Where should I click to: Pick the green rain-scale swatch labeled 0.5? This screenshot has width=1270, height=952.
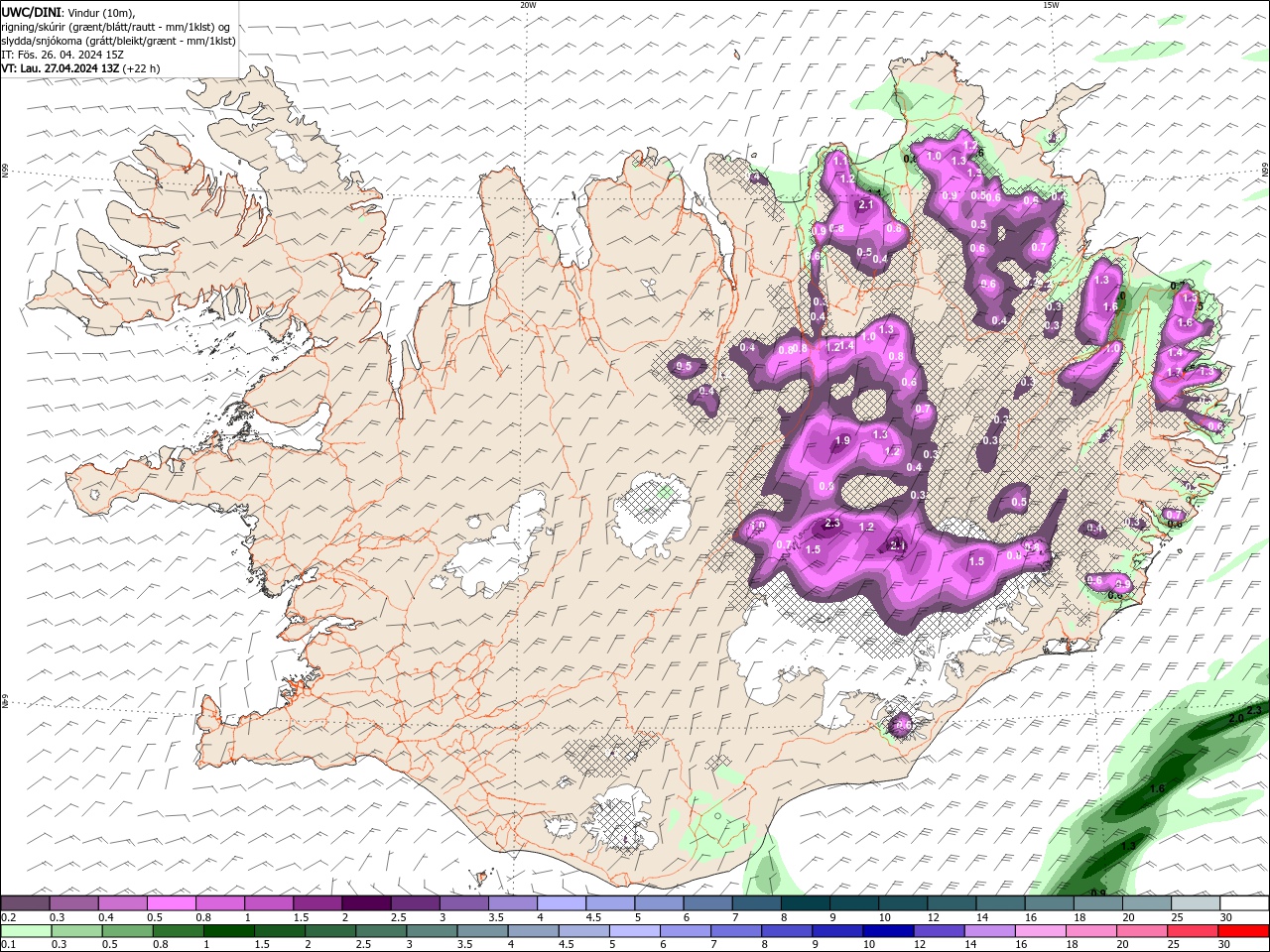click(x=127, y=931)
